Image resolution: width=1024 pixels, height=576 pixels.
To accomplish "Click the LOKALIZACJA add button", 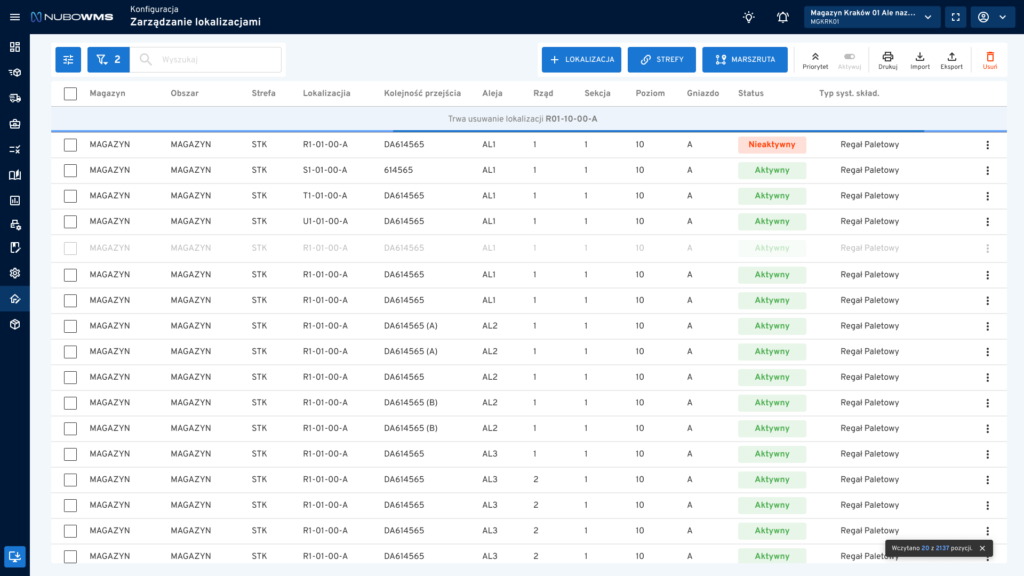I will [581, 60].
